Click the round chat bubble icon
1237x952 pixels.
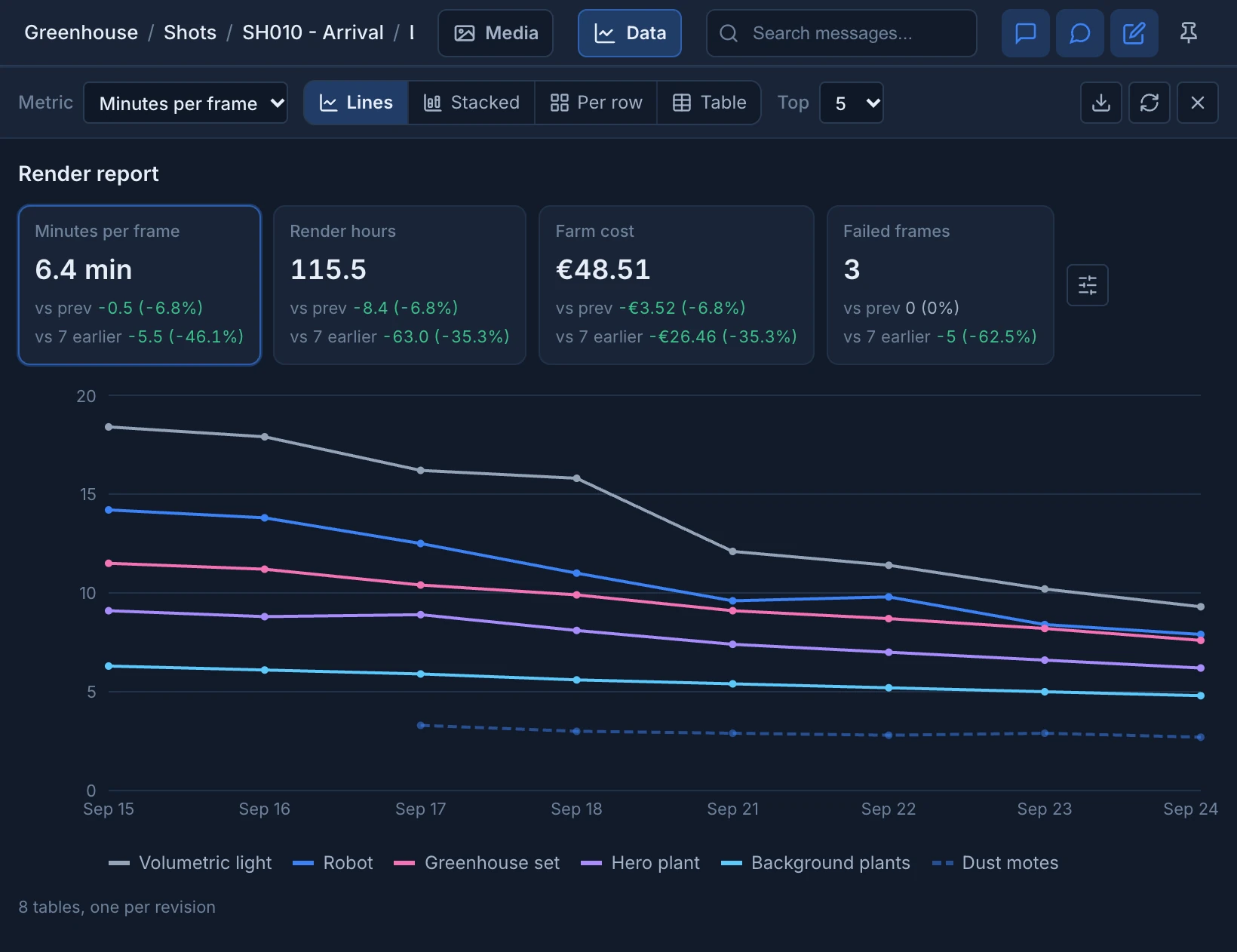tap(1079, 33)
